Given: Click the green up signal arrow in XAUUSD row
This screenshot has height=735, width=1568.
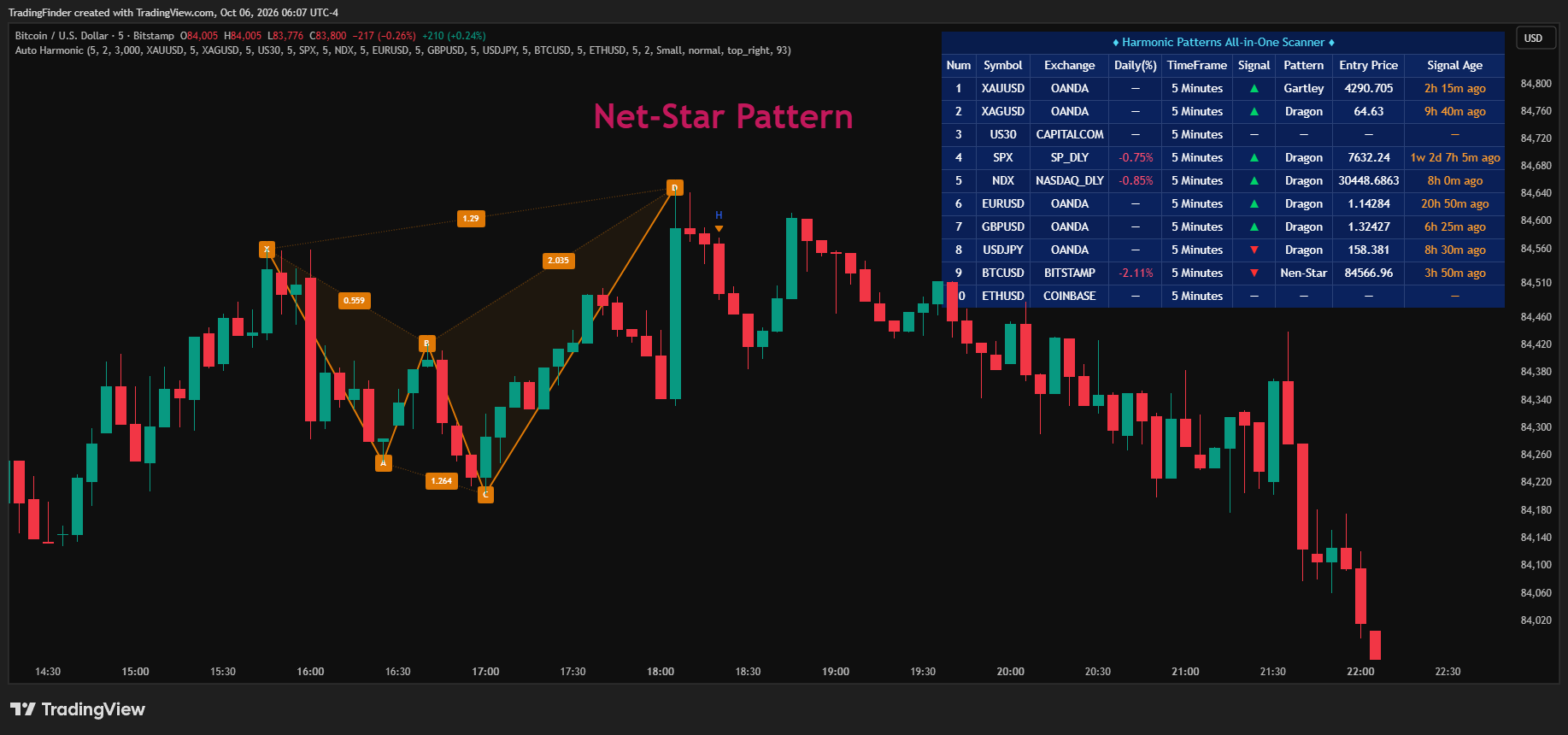Looking at the screenshot, I should (1254, 89).
